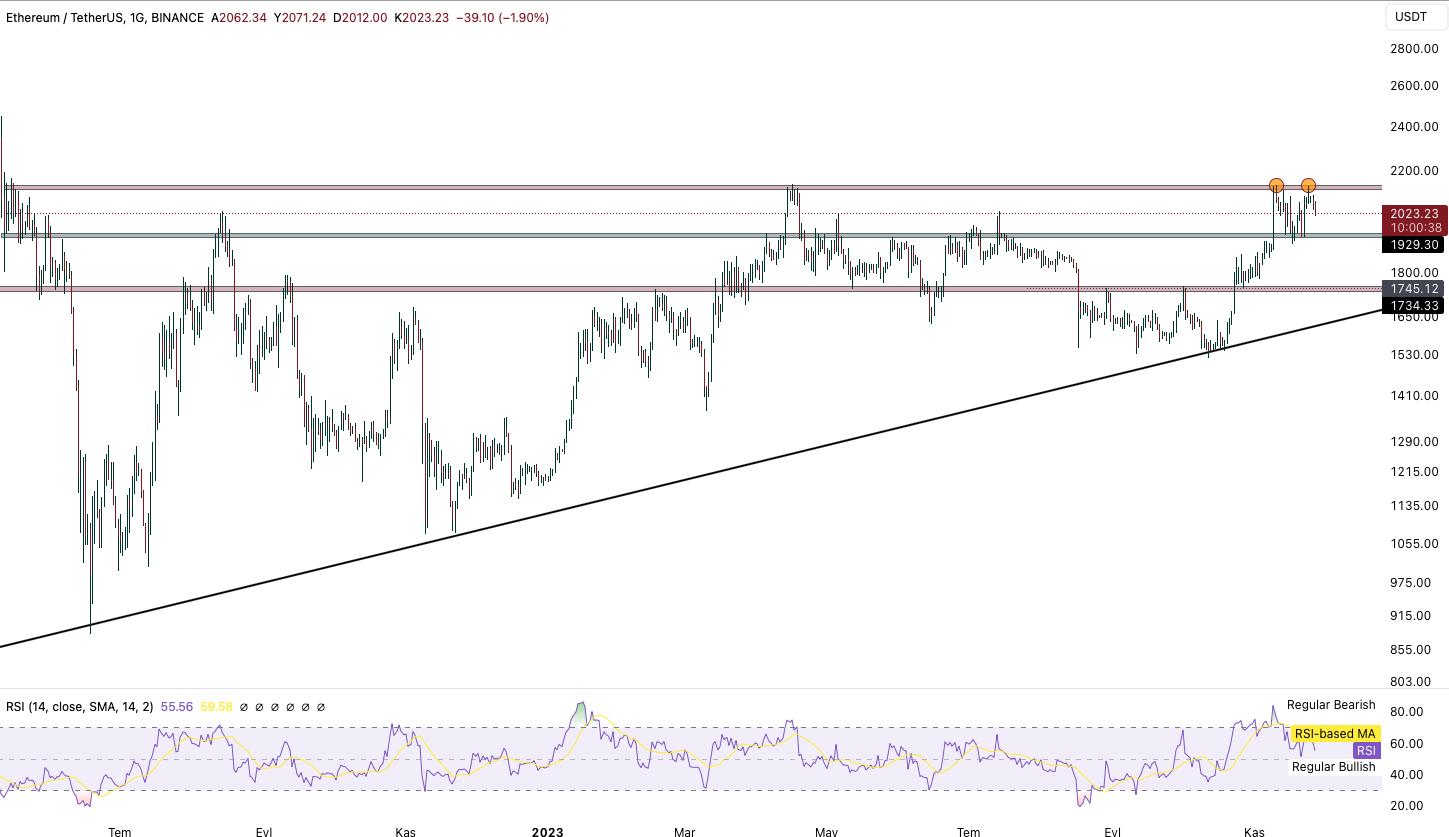Click the K2023.23 close value
This screenshot has width=1449, height=837.
coord(421,18)
